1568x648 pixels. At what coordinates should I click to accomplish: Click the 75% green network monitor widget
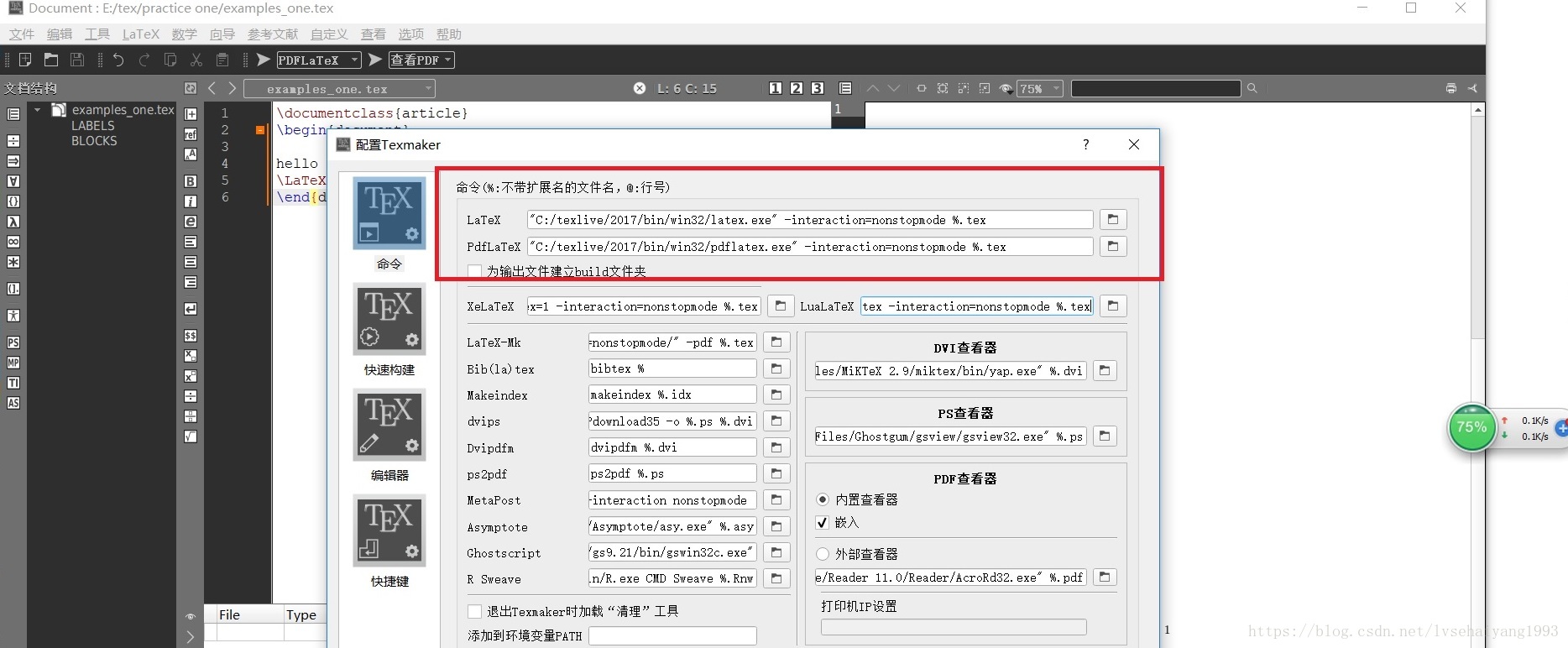click(x=1471, y=427)
